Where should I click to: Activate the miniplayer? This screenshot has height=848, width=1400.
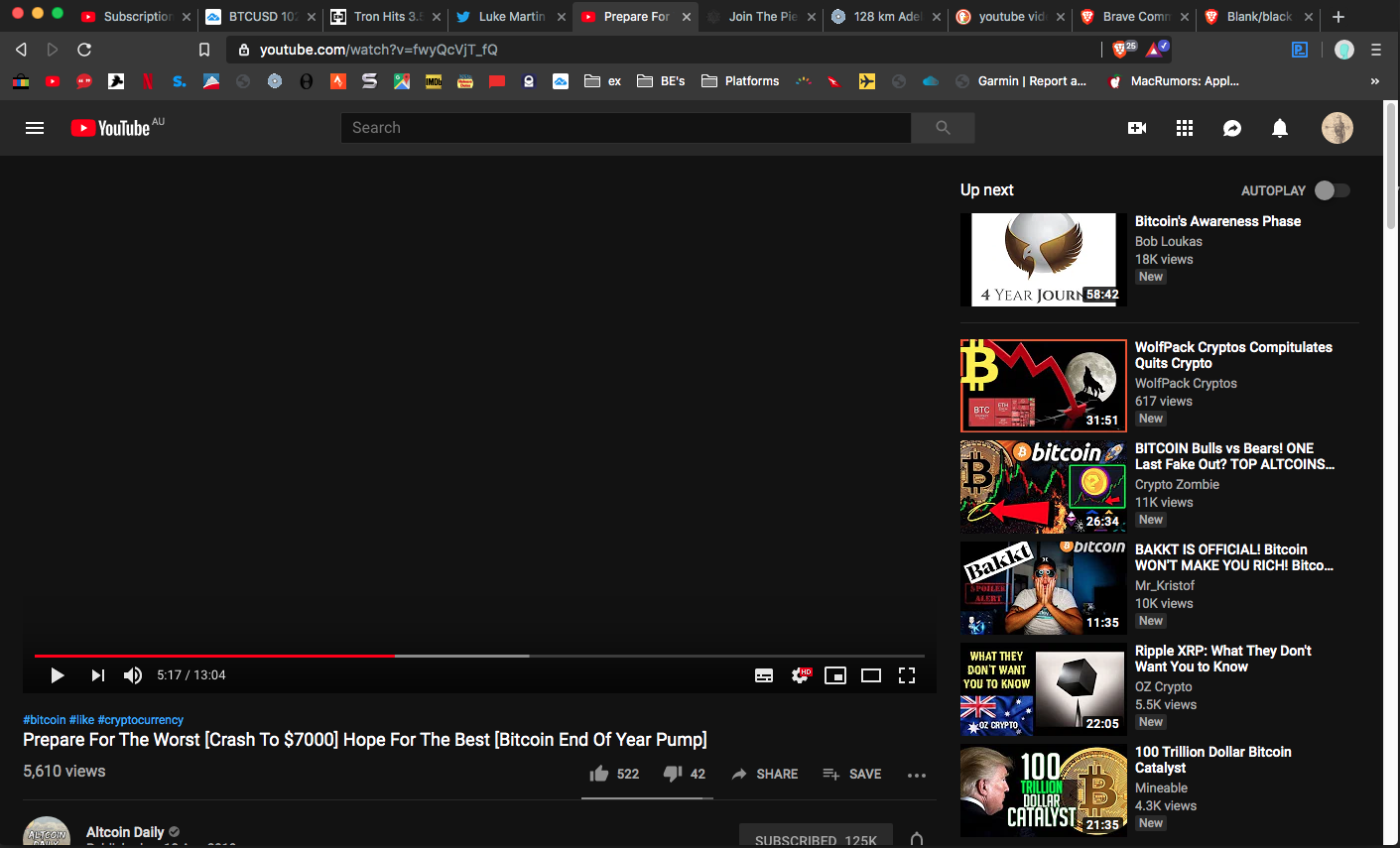[835, 675]
